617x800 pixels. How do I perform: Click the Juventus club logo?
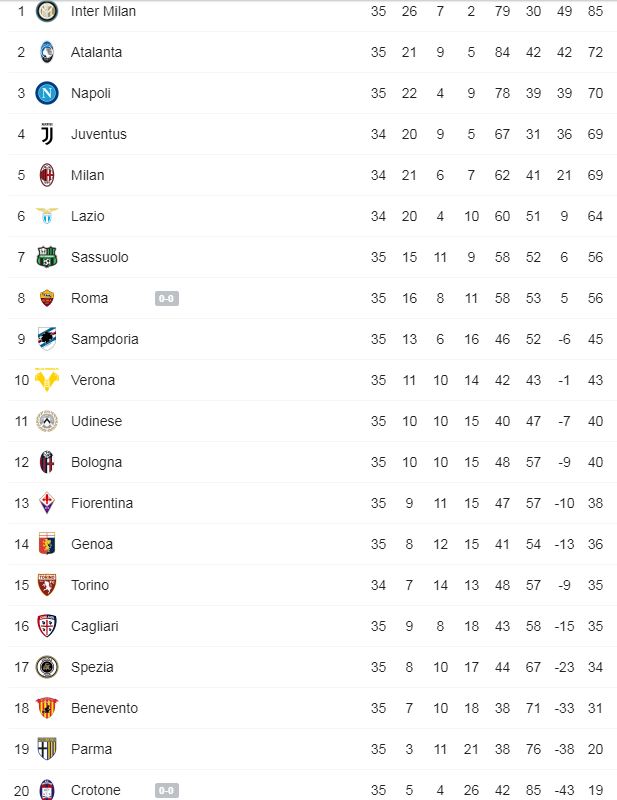tap(47, 134)
